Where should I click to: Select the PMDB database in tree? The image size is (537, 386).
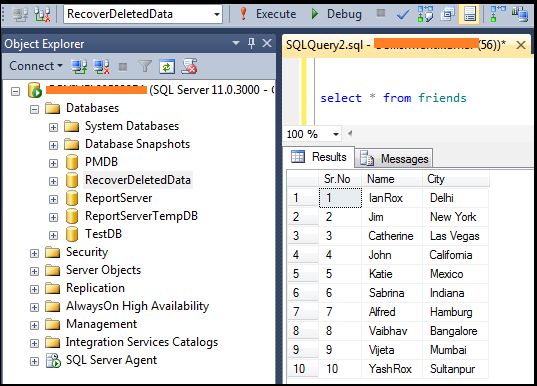tap(101, 162)
